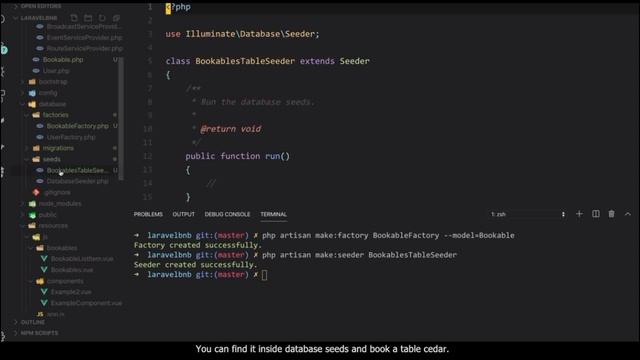Click '@return void' comment in editor
Screen dimensions: 640x360
231,129
